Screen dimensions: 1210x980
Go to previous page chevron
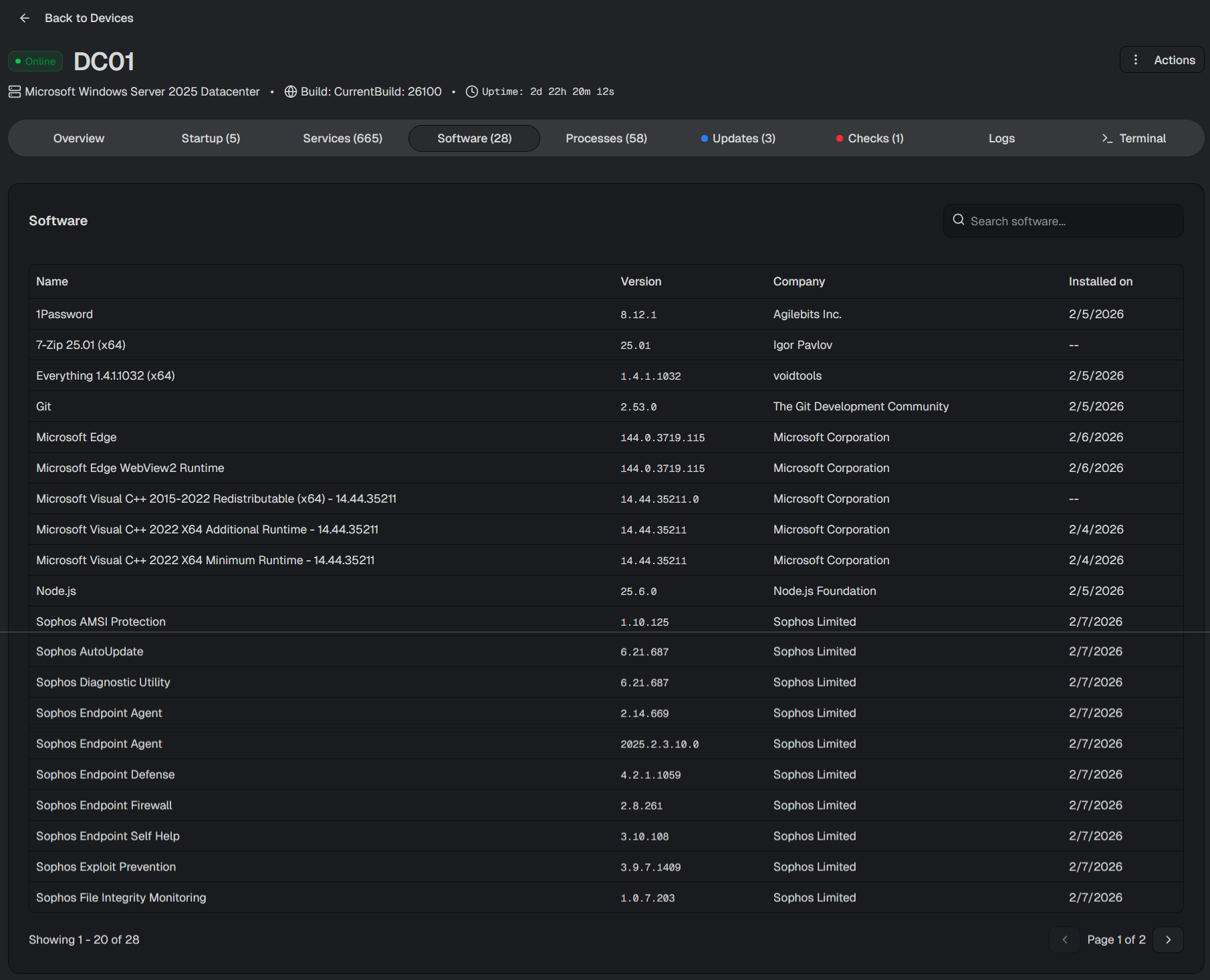pos(1065,939)
